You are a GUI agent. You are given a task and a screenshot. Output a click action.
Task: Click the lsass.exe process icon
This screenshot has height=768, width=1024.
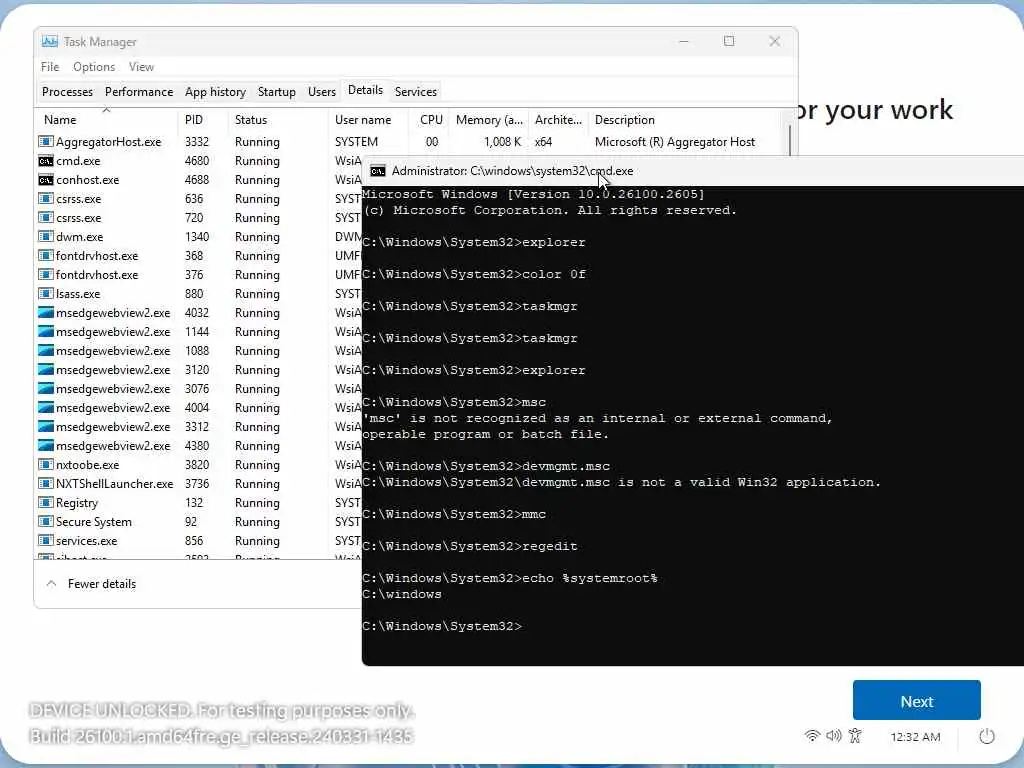(x=46, y=293)
